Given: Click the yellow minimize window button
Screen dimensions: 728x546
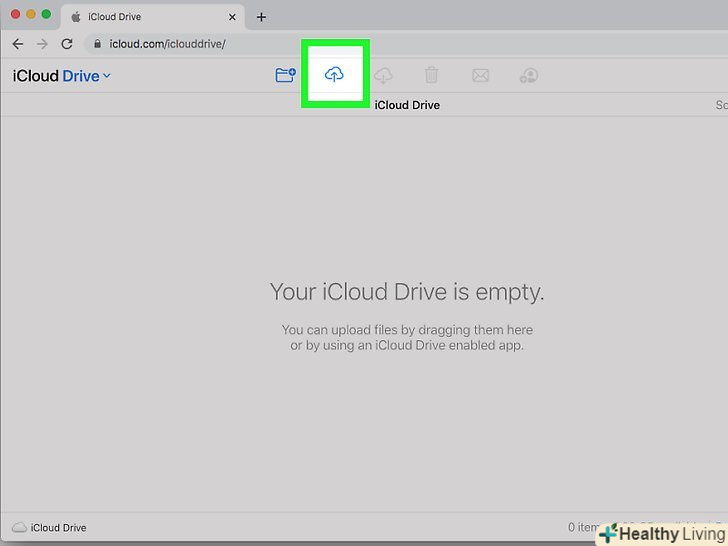Looking at the screenshot, I should (30, 15).
